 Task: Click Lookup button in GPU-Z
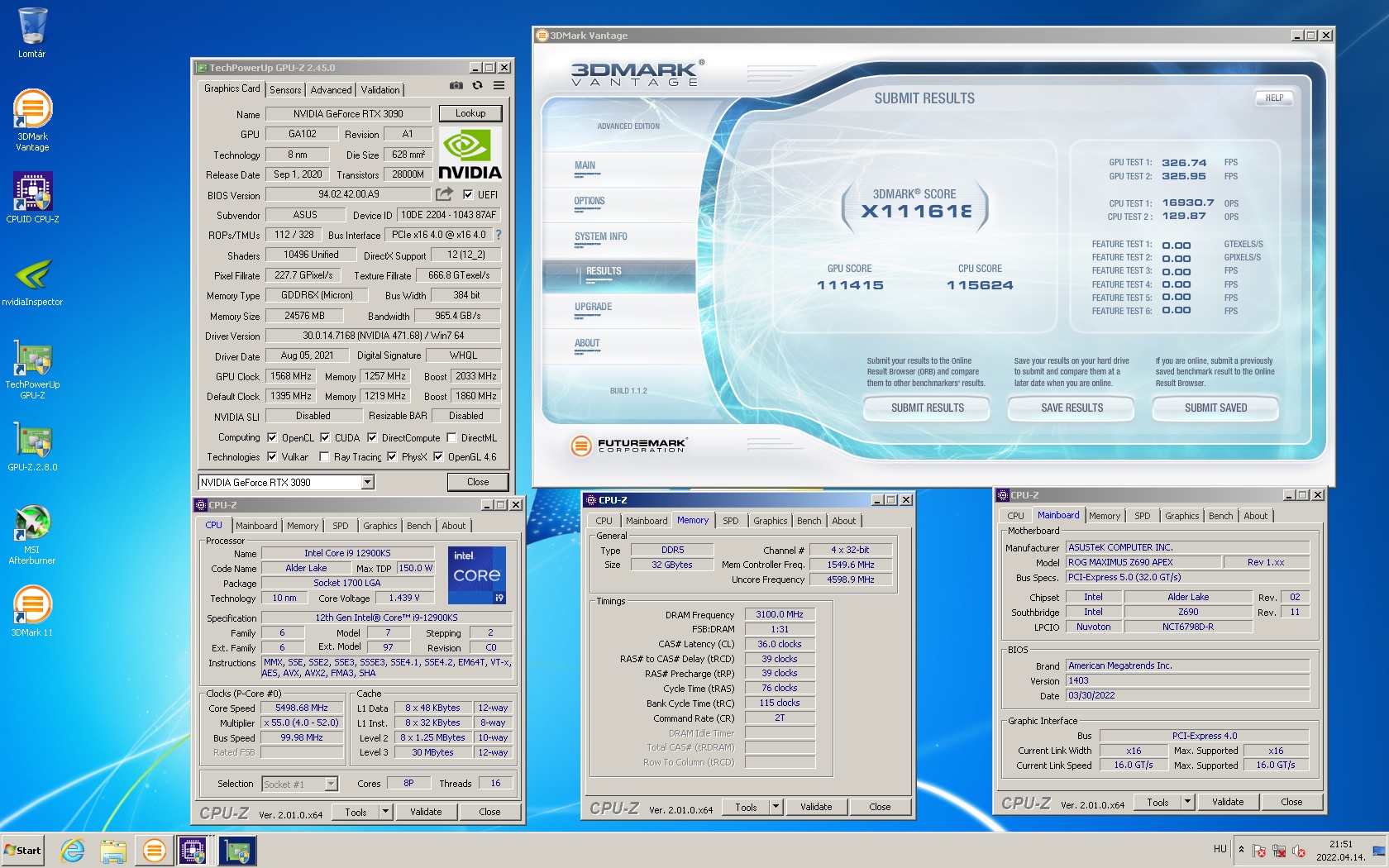[x=470, y=113]
